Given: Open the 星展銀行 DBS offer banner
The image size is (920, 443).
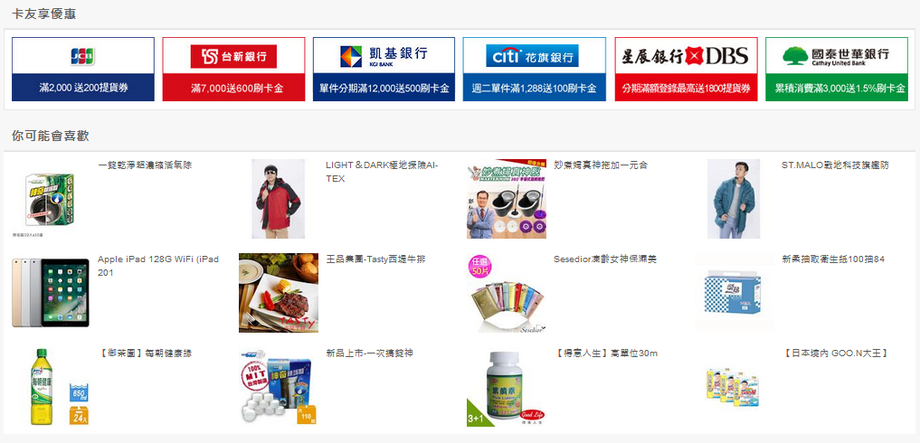Looking at the screenshot, I should 686,69.
